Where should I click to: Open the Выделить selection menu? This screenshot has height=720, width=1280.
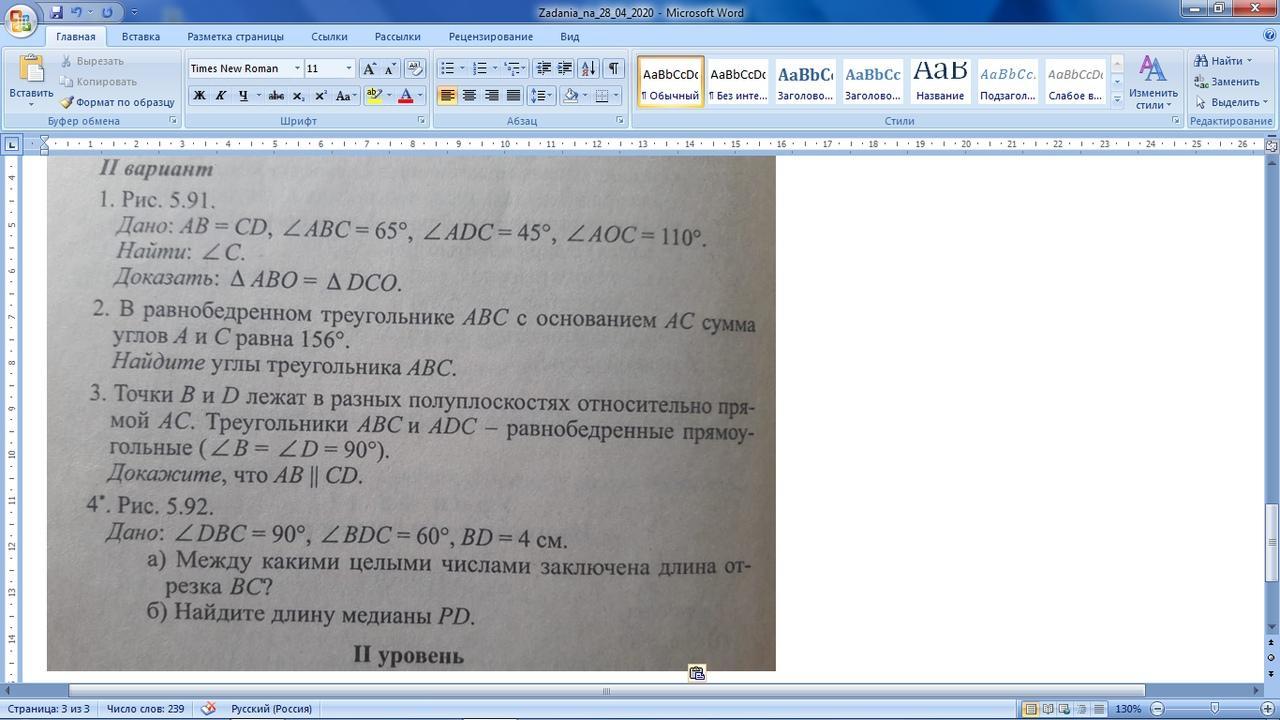click(1230, 102)
